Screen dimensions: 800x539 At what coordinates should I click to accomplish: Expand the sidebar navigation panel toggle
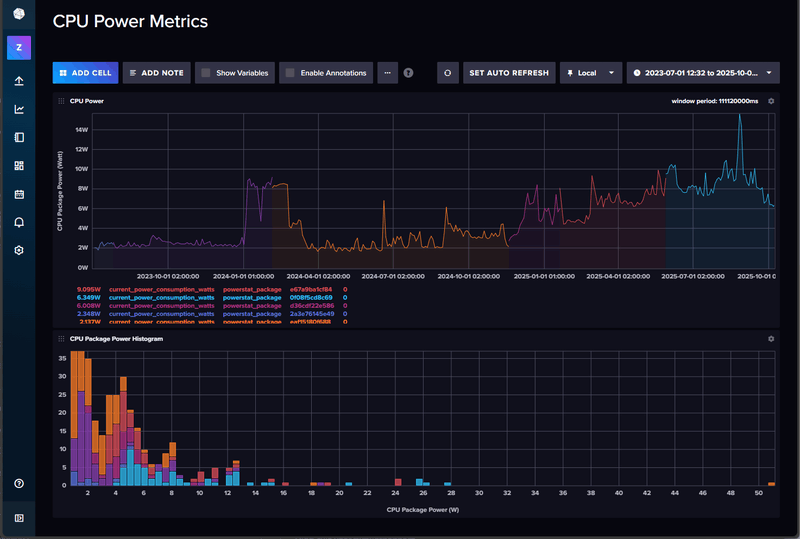[x=19, y=517]
